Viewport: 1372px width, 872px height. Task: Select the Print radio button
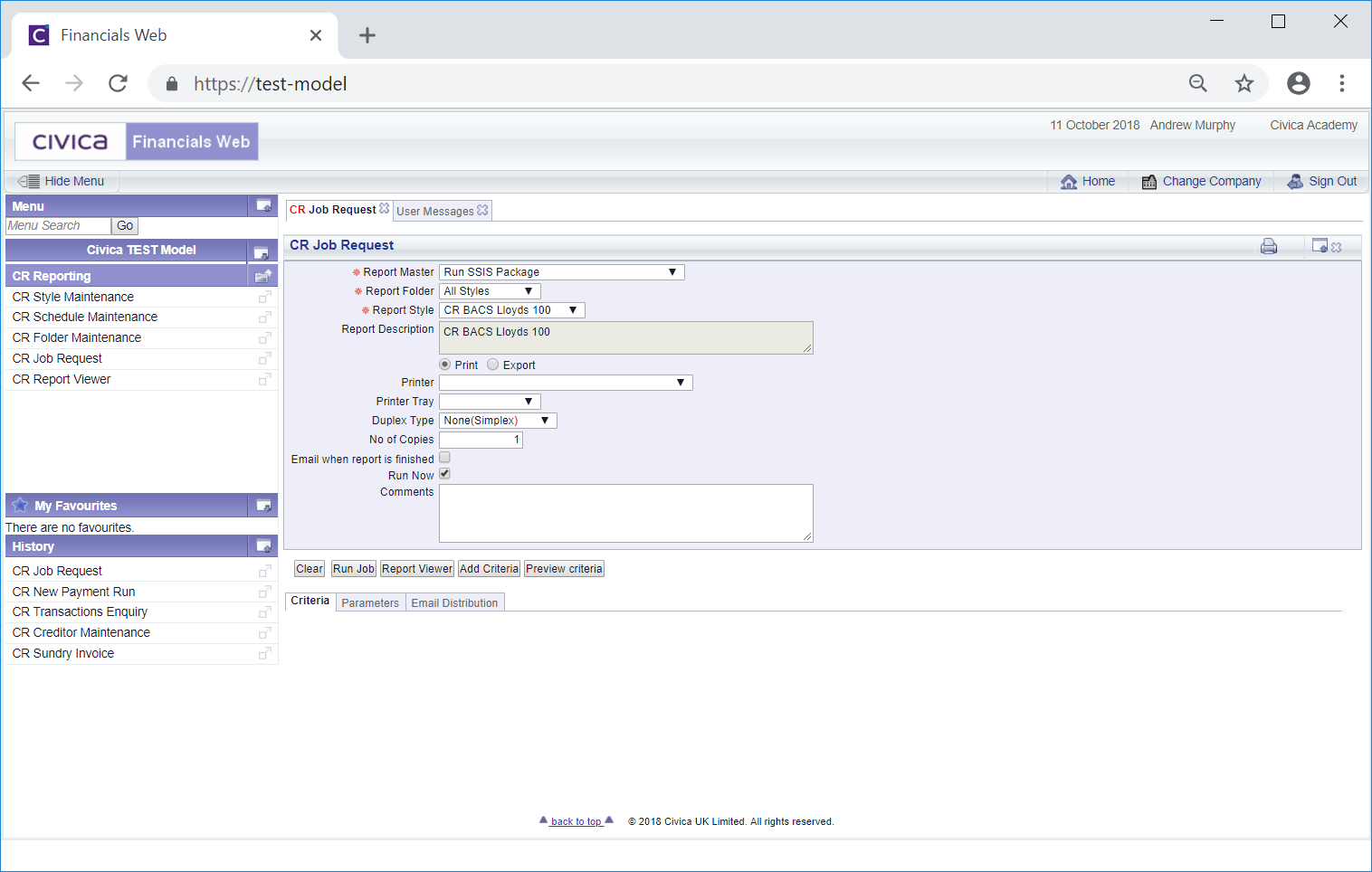tap(444, 365)
